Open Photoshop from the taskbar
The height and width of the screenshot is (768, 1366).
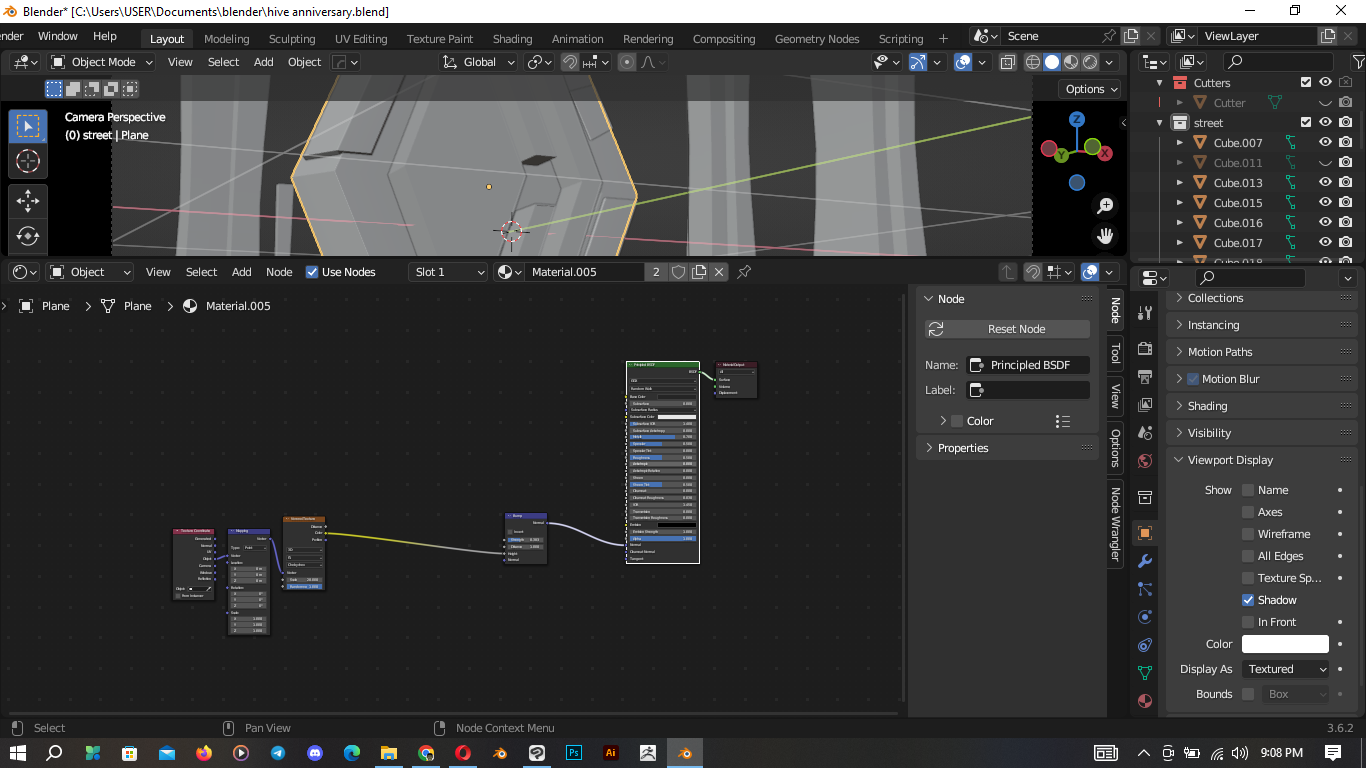[574, 753]
